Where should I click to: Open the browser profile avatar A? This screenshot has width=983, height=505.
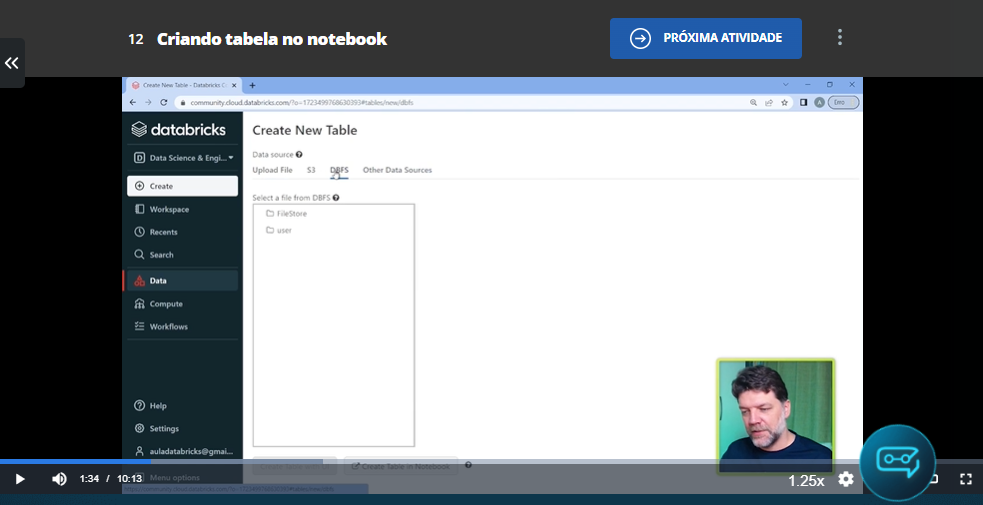819,102
